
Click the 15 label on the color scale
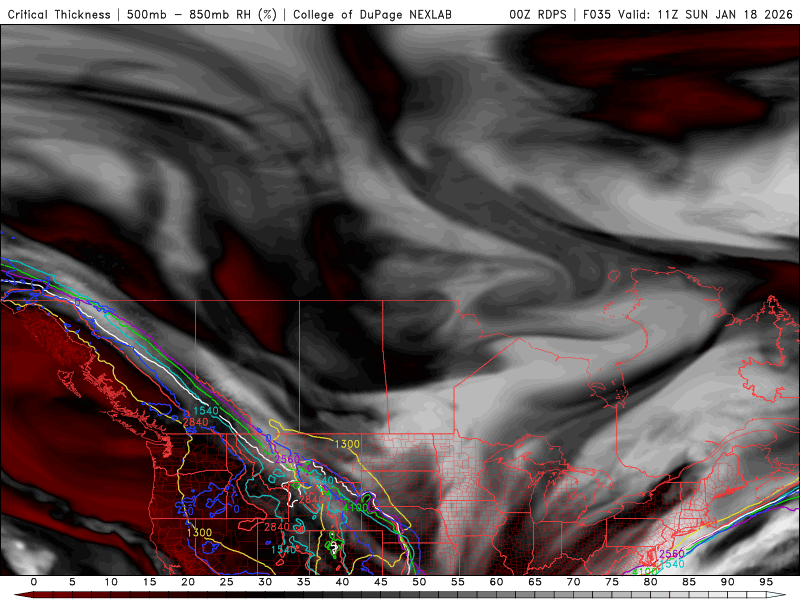[149, 582]
